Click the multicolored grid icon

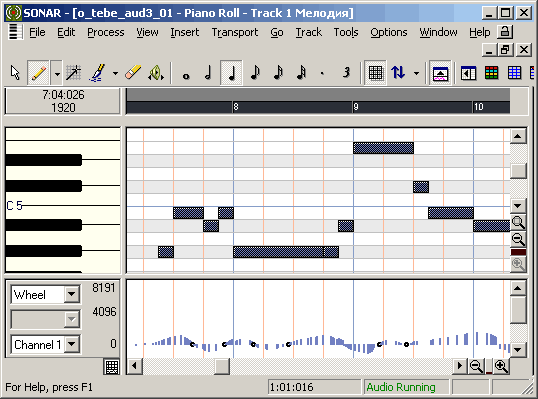pos(491,73)
